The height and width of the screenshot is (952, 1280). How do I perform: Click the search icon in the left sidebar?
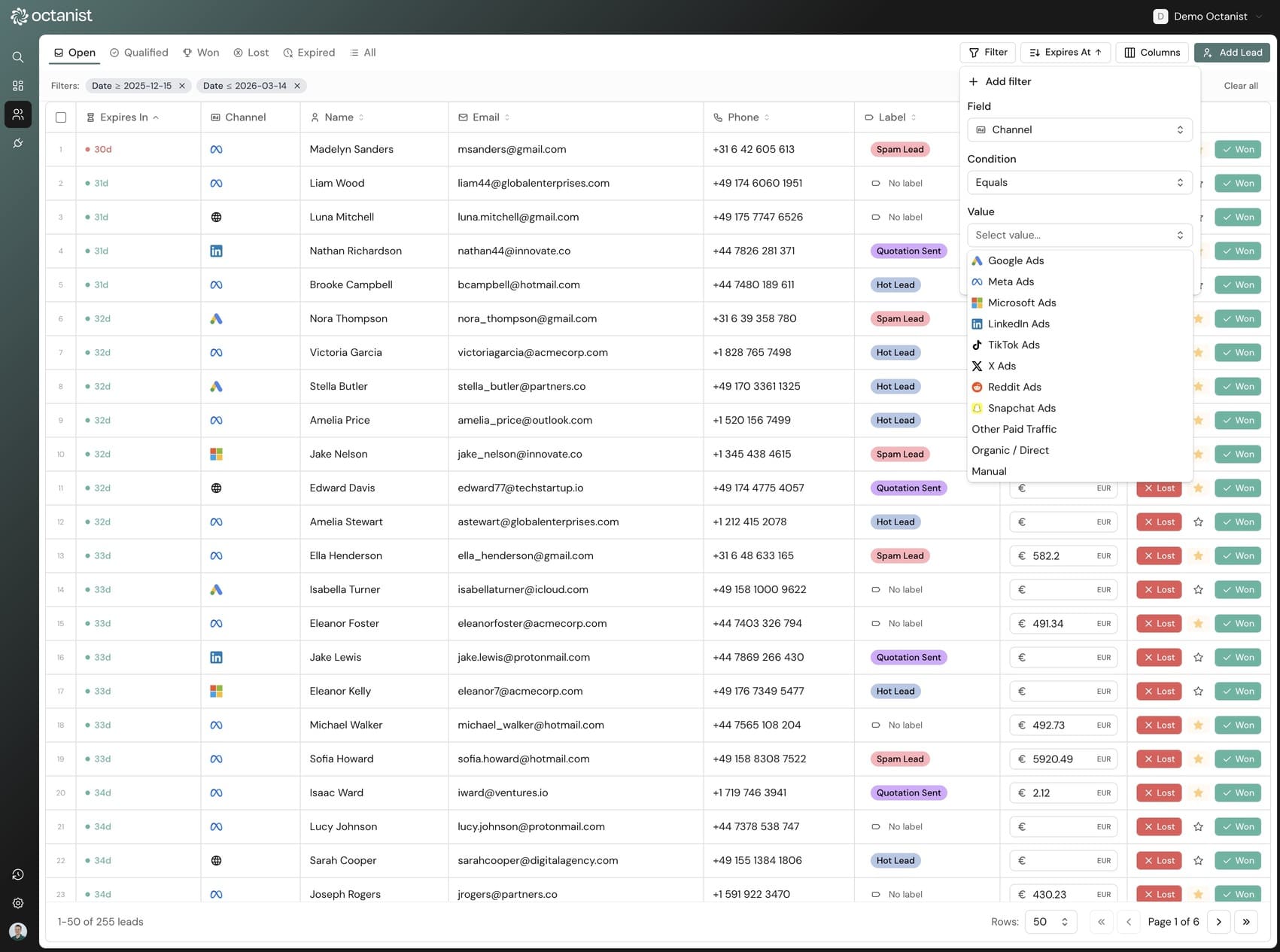point(18,57)
